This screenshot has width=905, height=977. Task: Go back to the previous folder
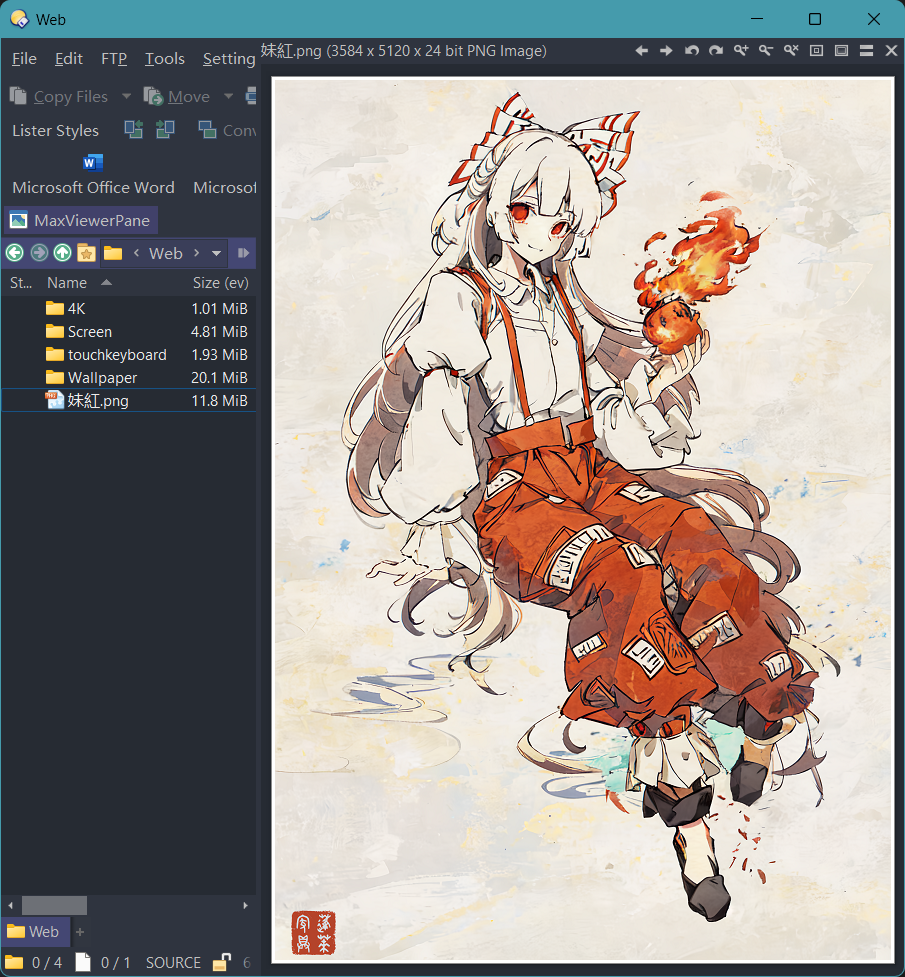[15, 253]
